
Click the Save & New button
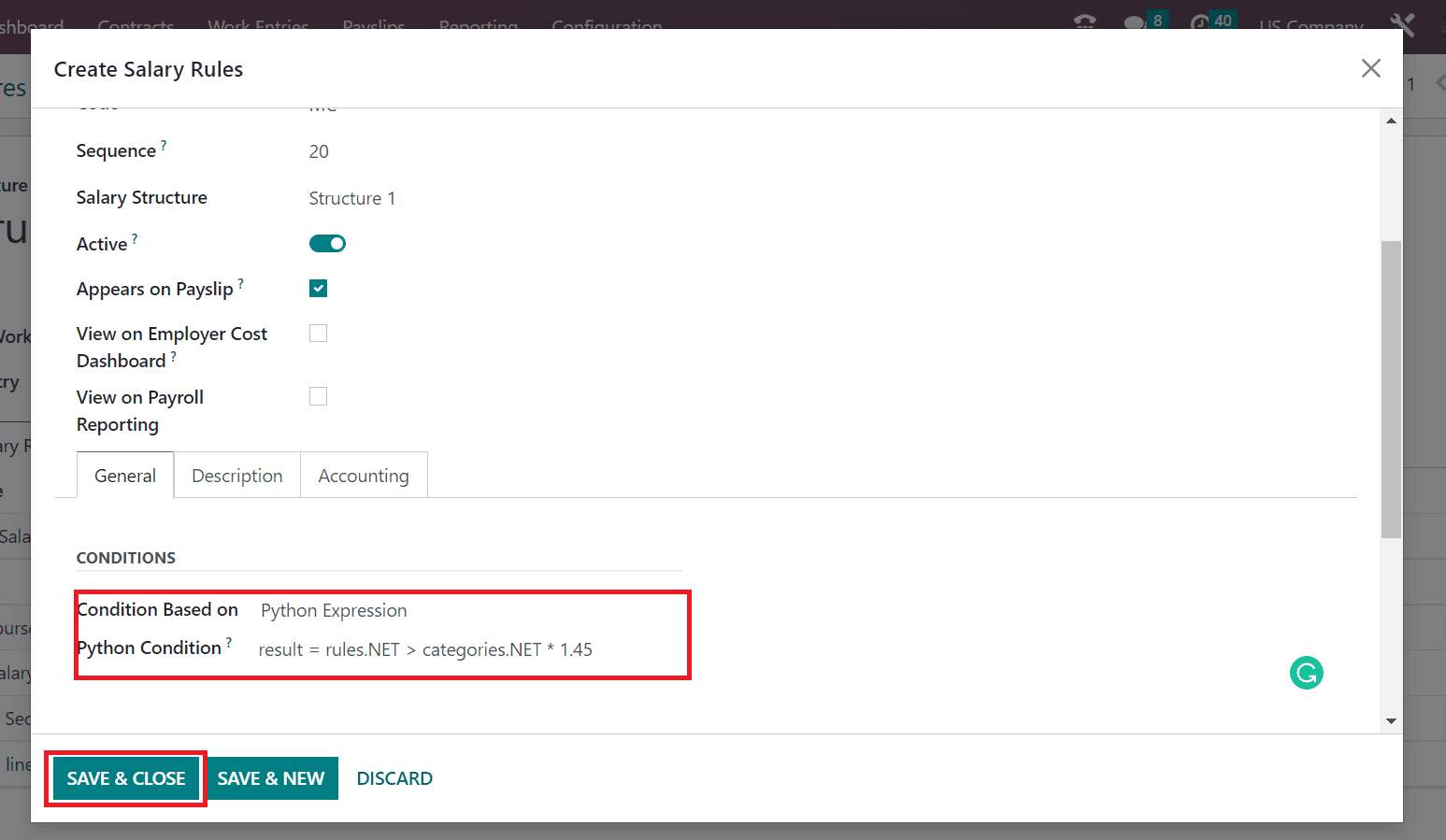pyautogui.click(x=271, y=778)
